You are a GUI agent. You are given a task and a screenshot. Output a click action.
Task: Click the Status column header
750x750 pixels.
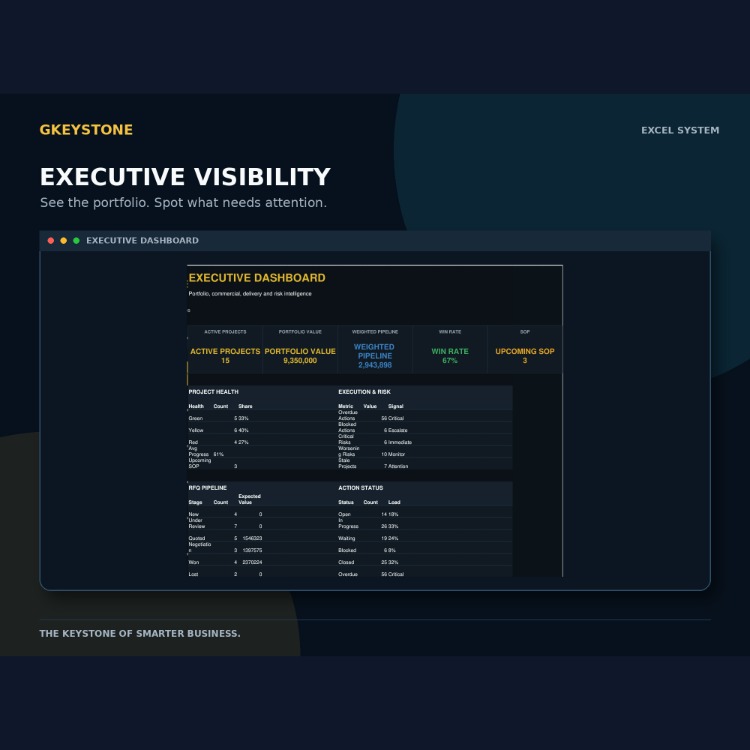(346, 502)
